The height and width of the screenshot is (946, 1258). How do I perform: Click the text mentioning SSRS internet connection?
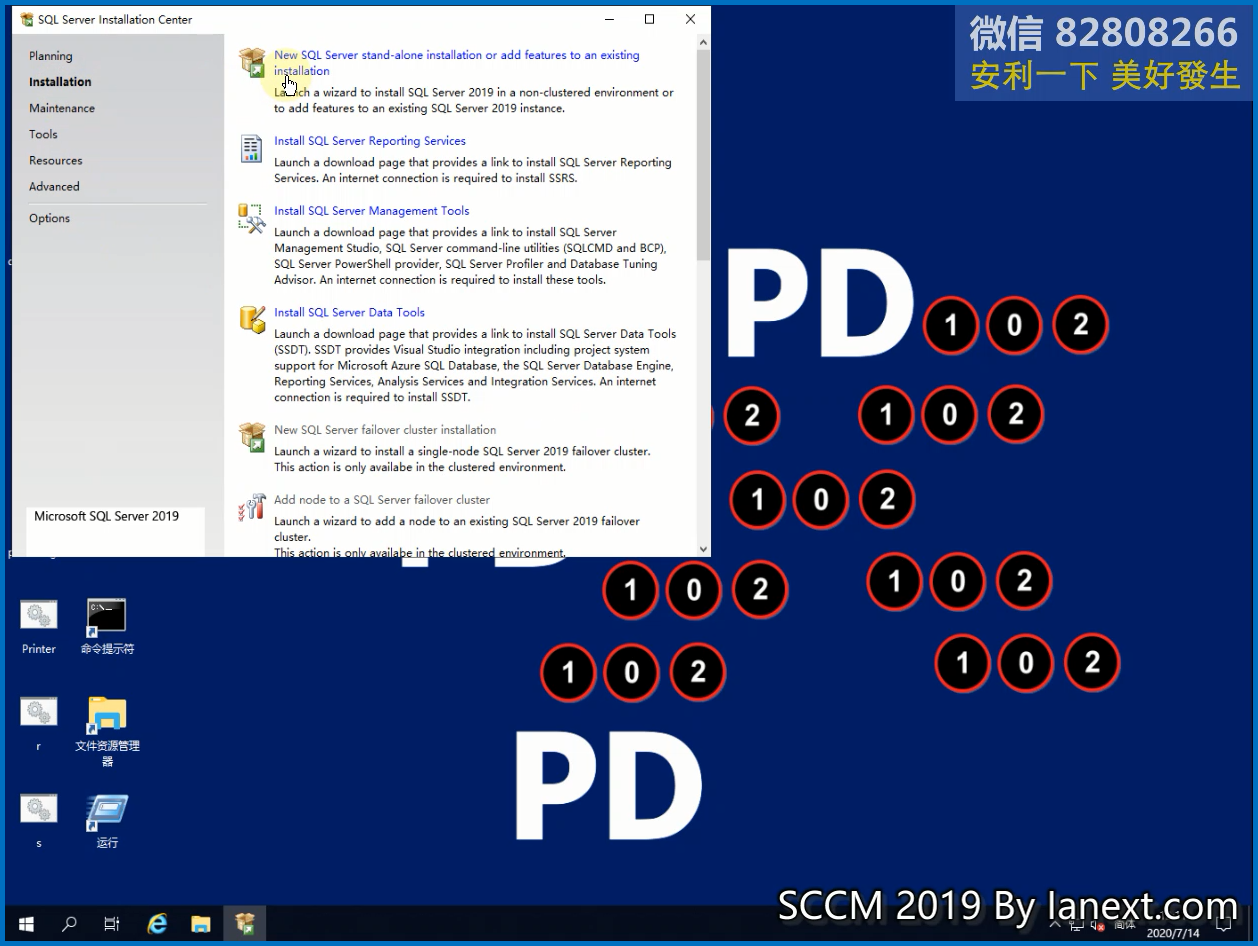click(473, 171)
